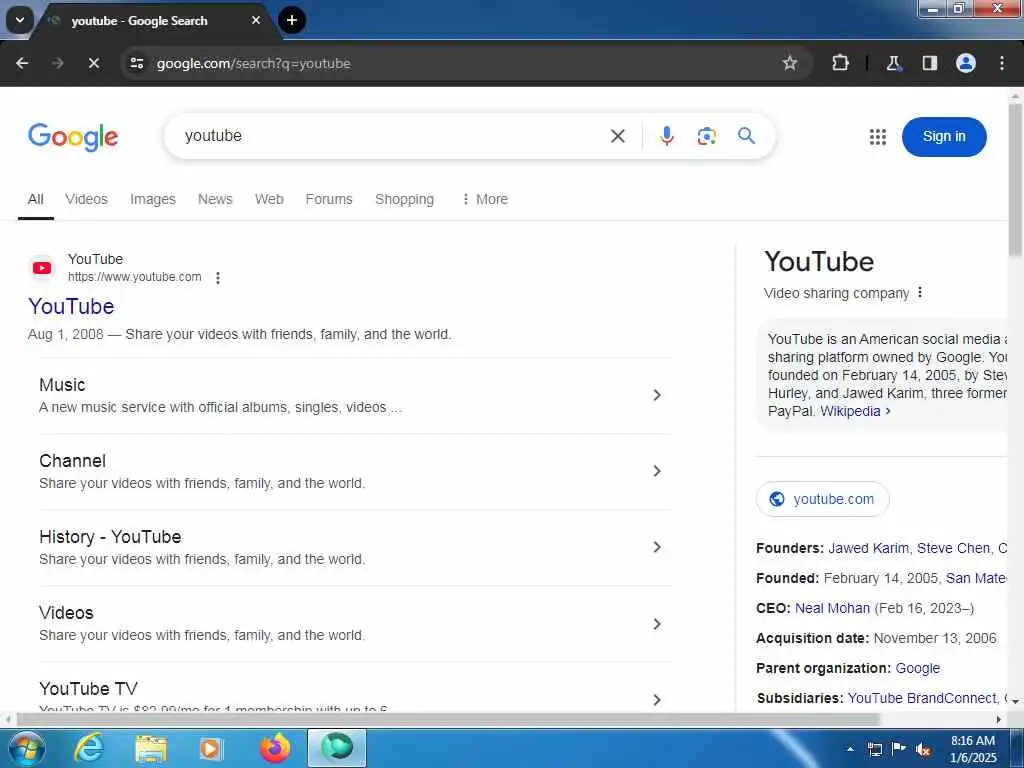Expand the Channel sitelink chevron
Image resolution: width=1024 pixels, height=768 pixels.
(x=656, y=471)
